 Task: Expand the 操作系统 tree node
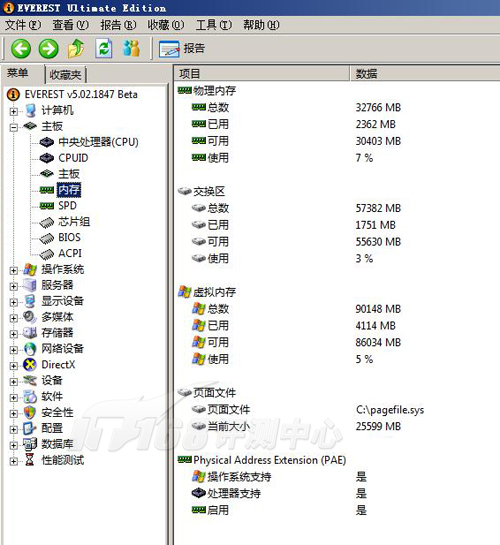(x=14, y=270)
